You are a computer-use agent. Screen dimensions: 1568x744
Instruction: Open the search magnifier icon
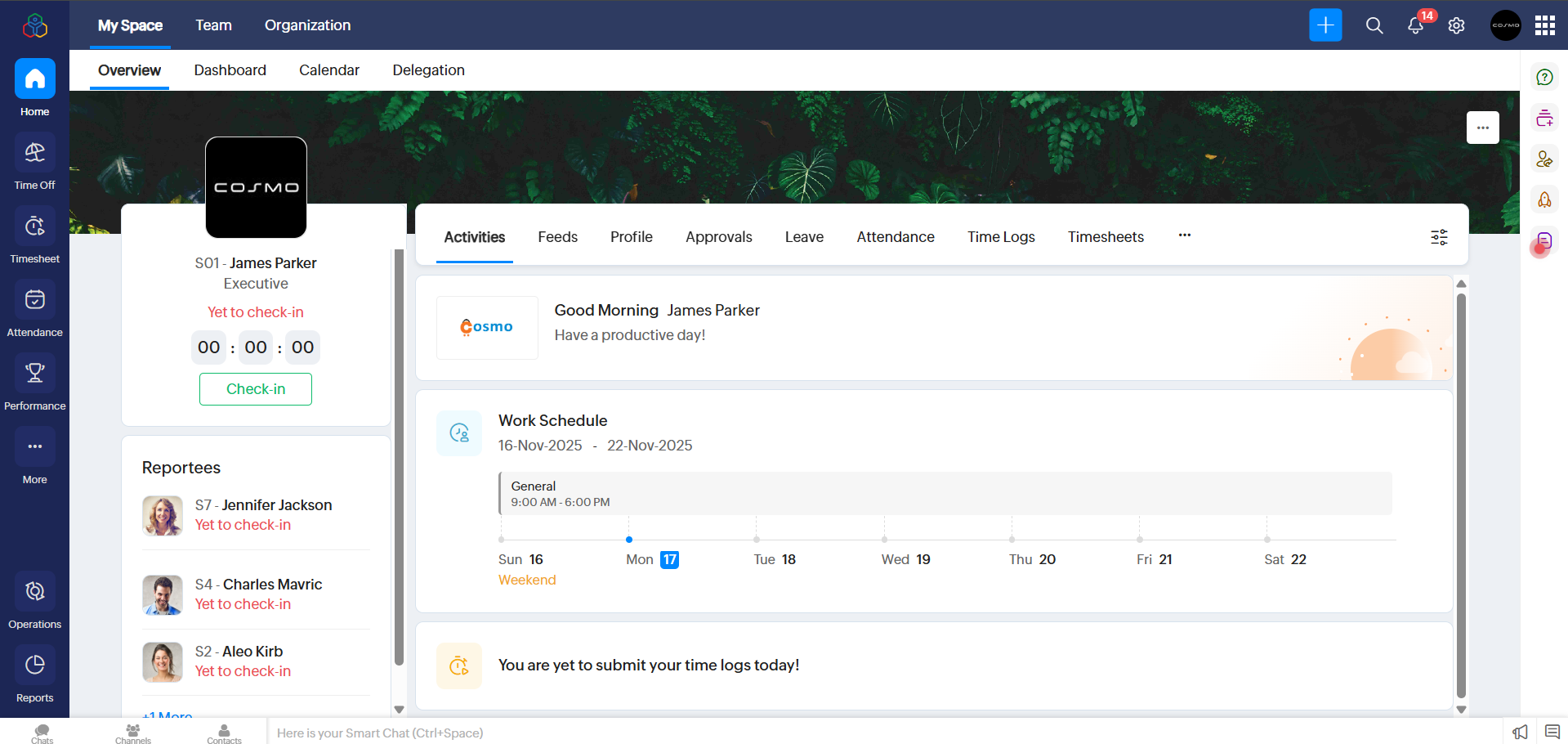tap(1374, 26)
